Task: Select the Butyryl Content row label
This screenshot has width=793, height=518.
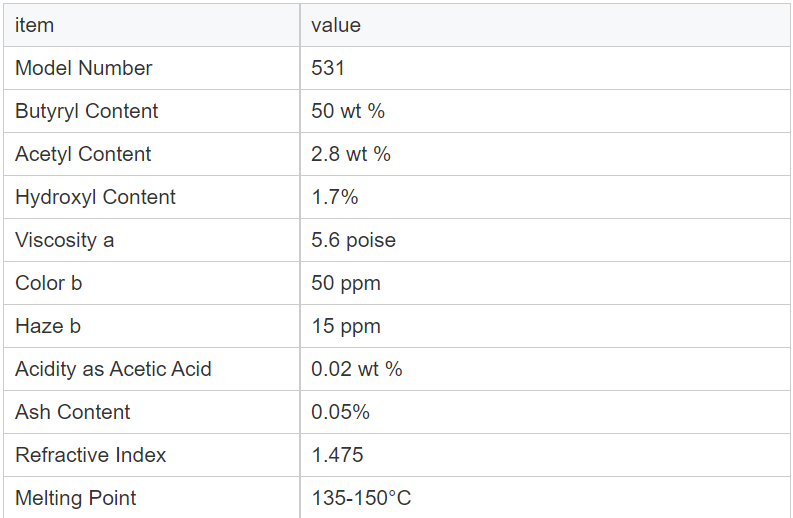Action: point(152,111)
